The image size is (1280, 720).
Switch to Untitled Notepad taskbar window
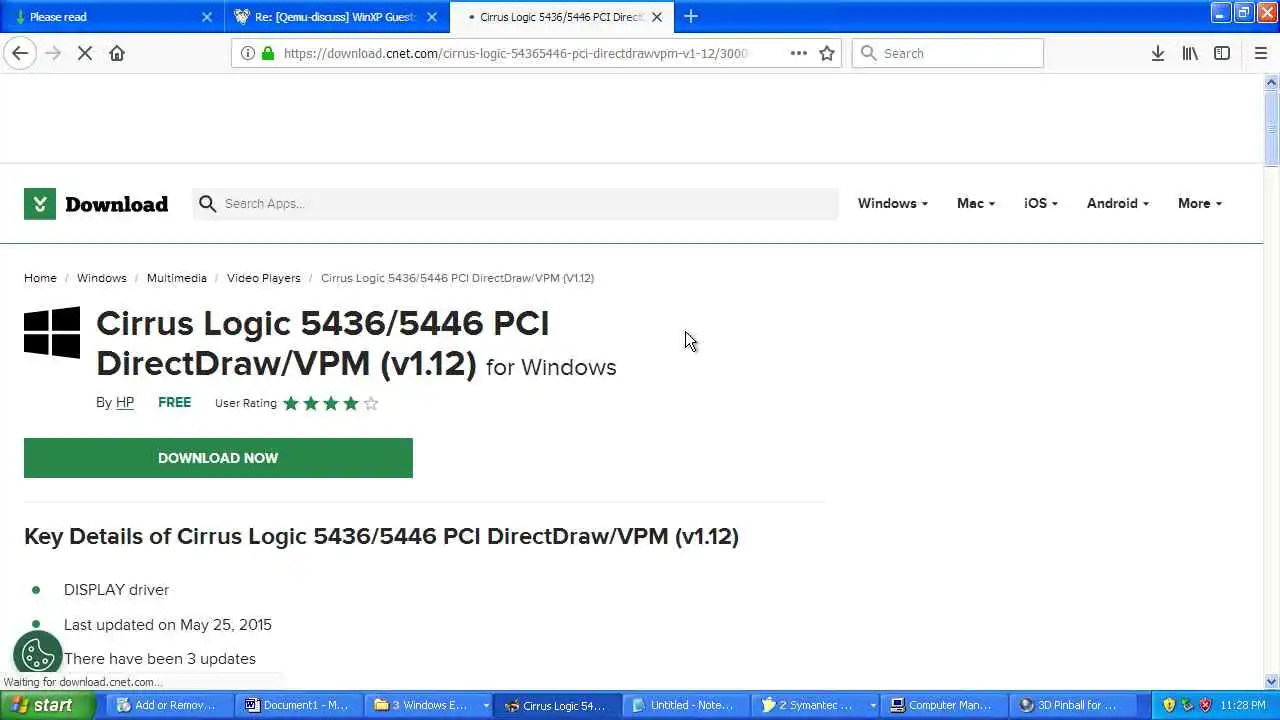pyautogui.click(x=686, y=705)
